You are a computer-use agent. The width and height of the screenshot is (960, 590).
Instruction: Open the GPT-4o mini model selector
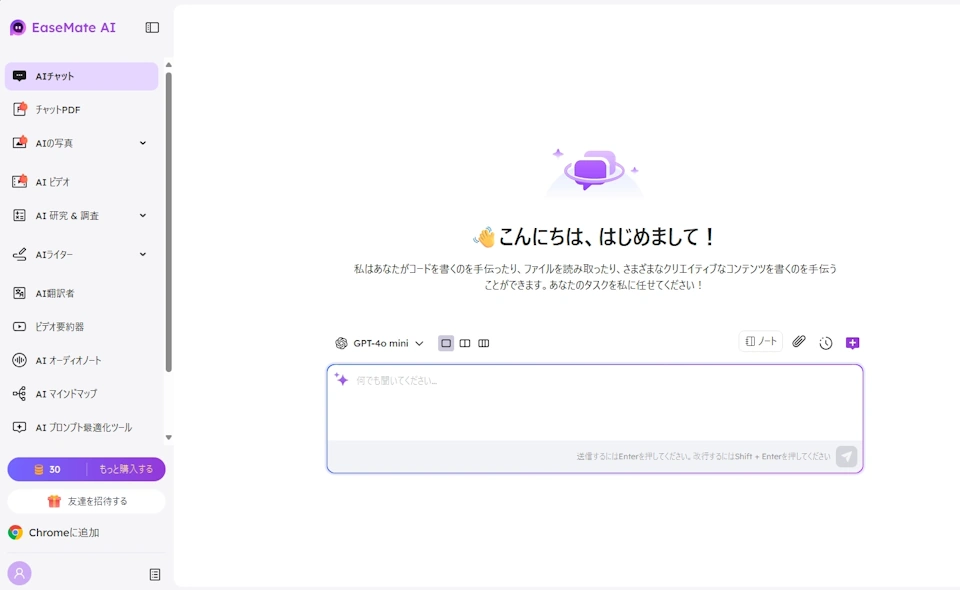[x=380, y=342]
